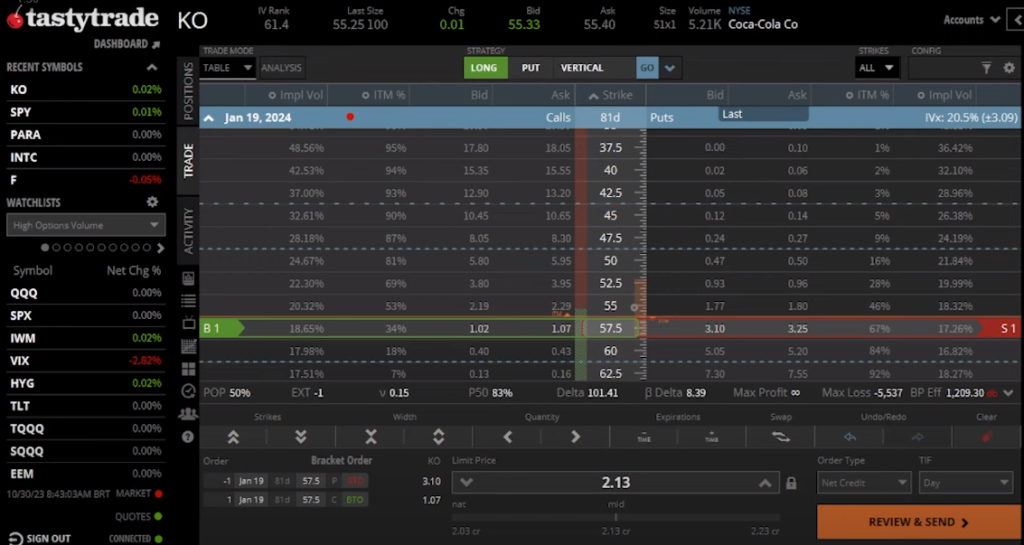Click the strategy GO button
The image size is (1024, 545).
click(x=647, y=68)
